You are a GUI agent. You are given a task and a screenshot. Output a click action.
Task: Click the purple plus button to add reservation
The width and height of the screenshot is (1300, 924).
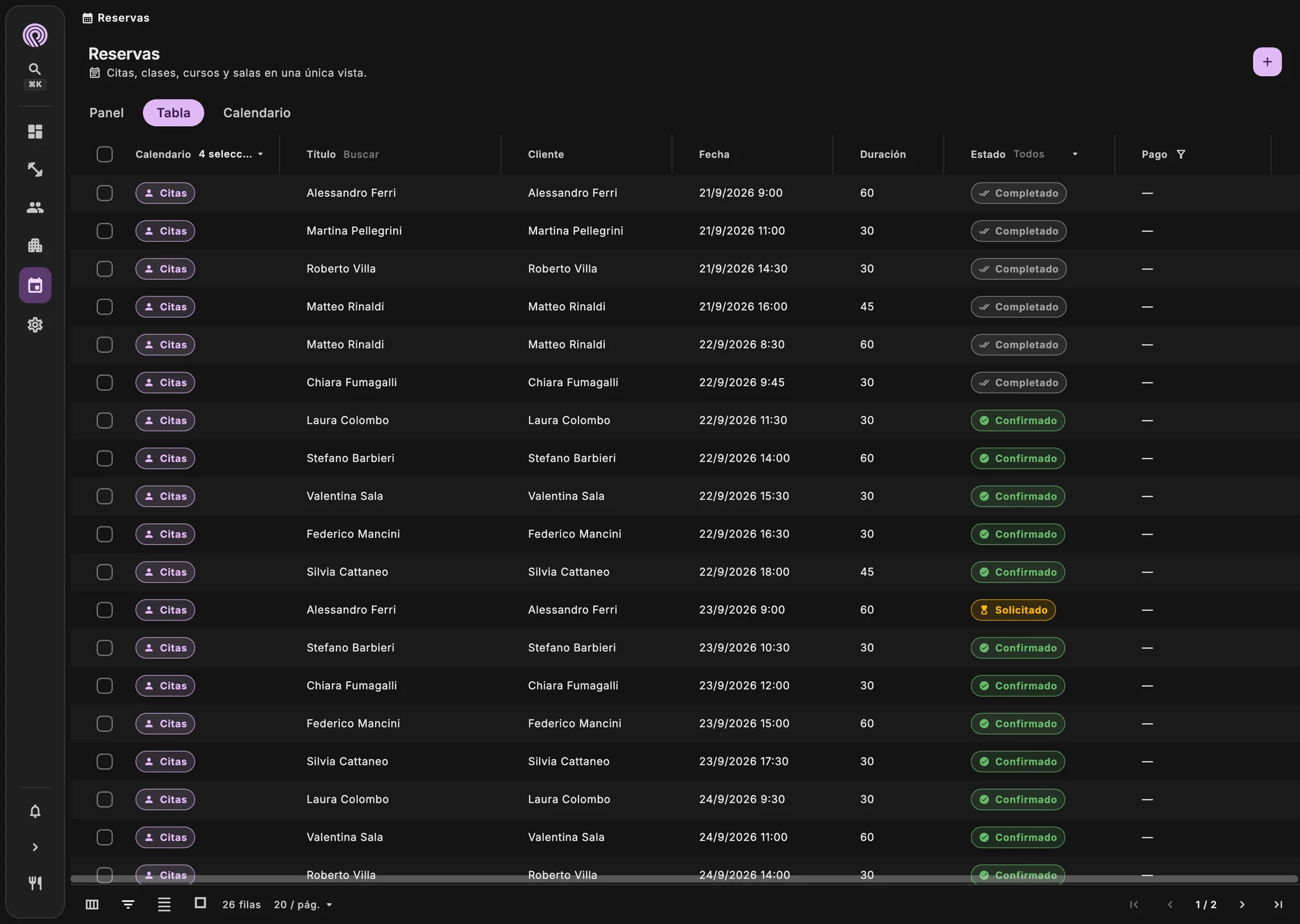(x=1267, y=62)
